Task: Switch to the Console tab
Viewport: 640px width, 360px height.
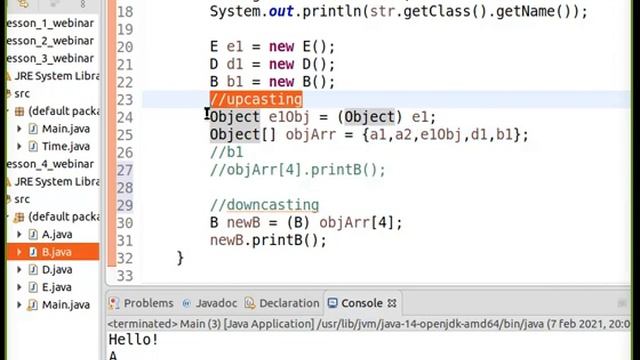Action: pos(362,303)
